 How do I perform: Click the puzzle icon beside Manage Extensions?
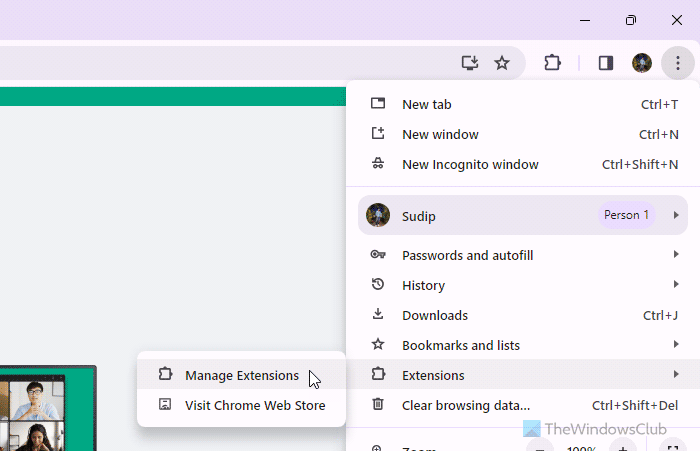165,374
